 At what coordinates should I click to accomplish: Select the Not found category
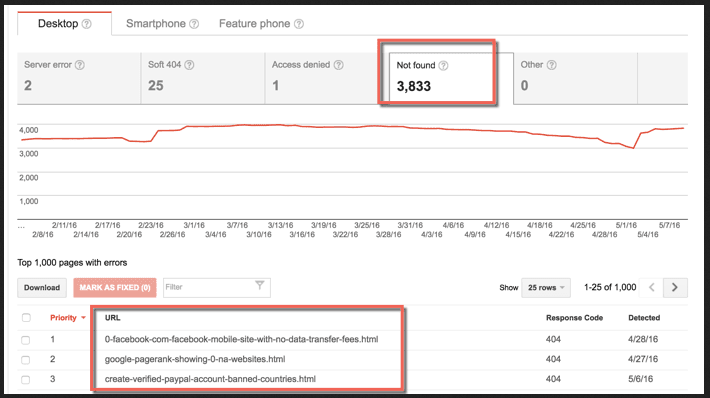[451, 78]
